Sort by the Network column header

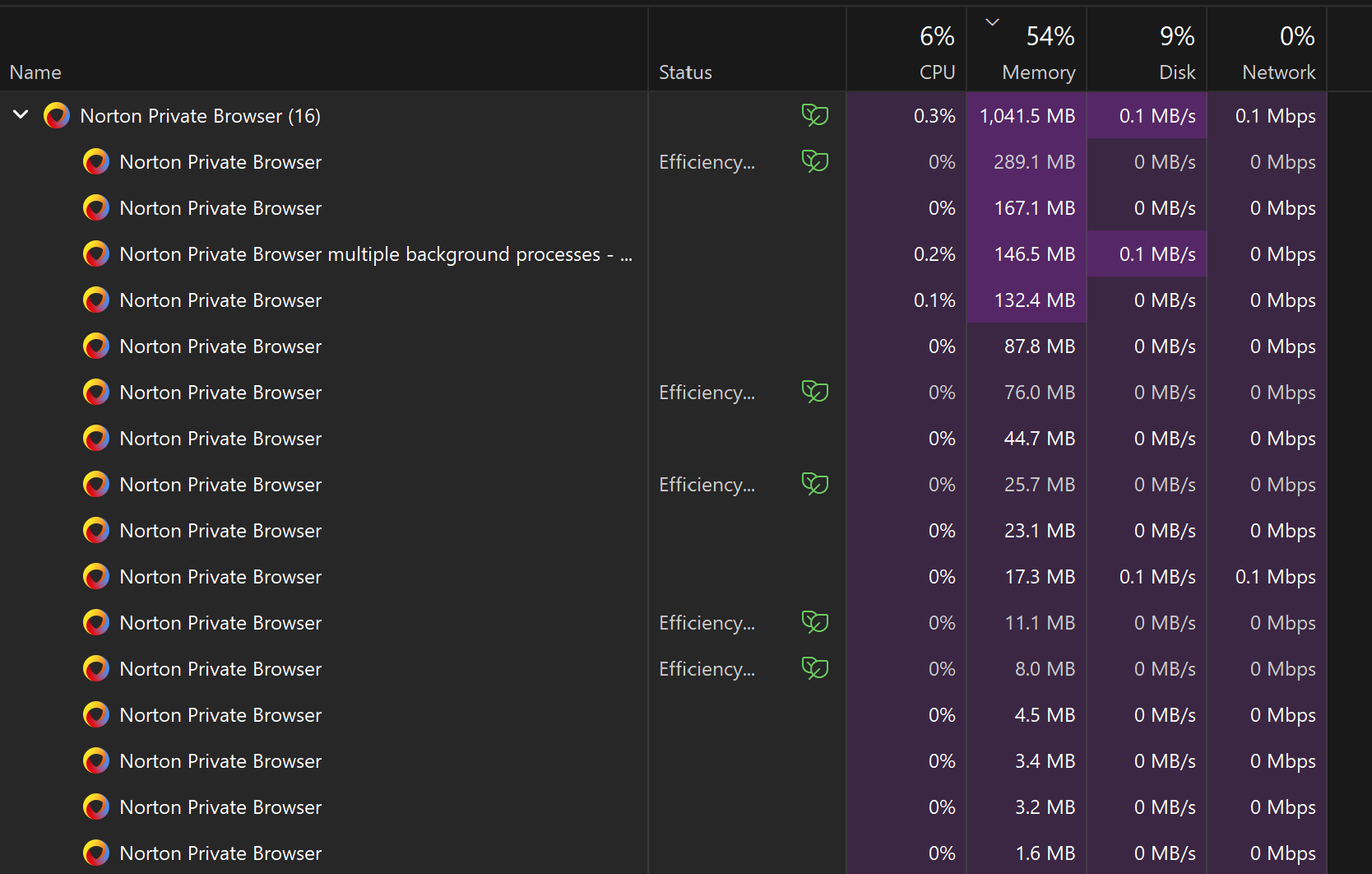point(1267,49)
